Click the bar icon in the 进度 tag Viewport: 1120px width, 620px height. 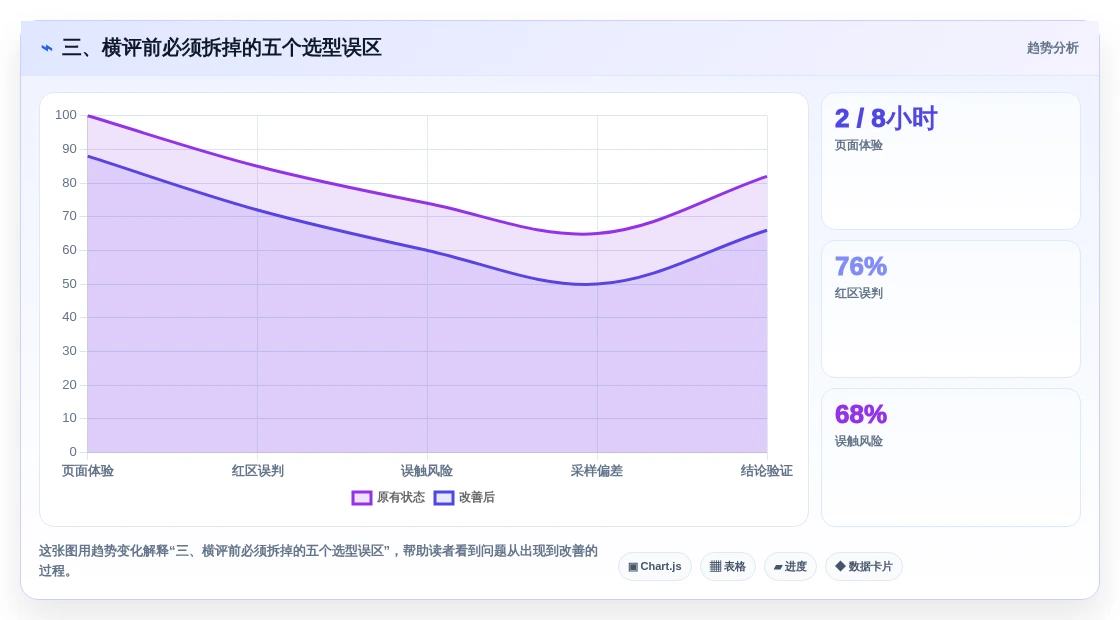[x=778, y=567]
